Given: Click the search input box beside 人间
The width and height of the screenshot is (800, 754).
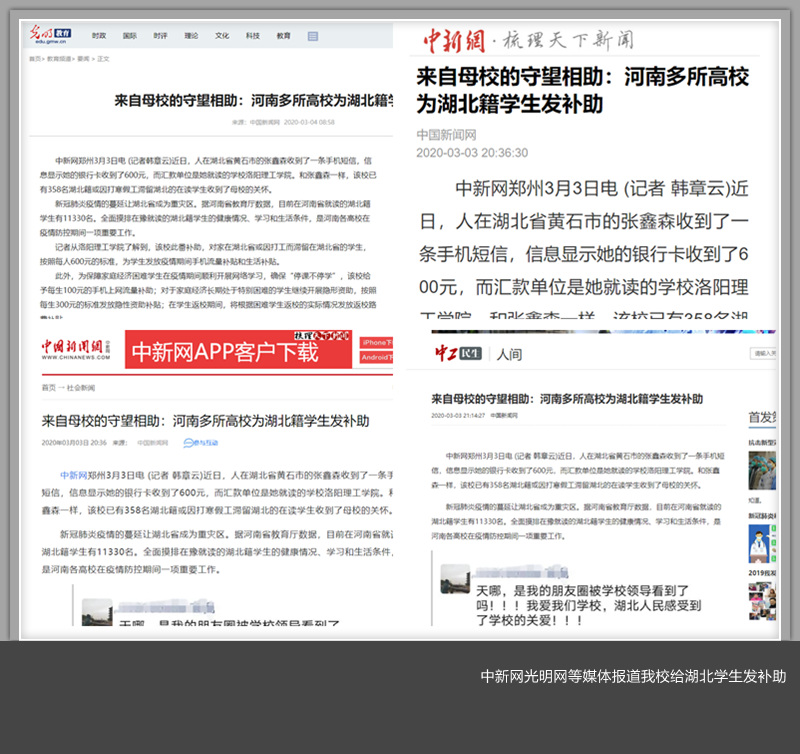Looking at the screenshot, I should click(765, 353).
